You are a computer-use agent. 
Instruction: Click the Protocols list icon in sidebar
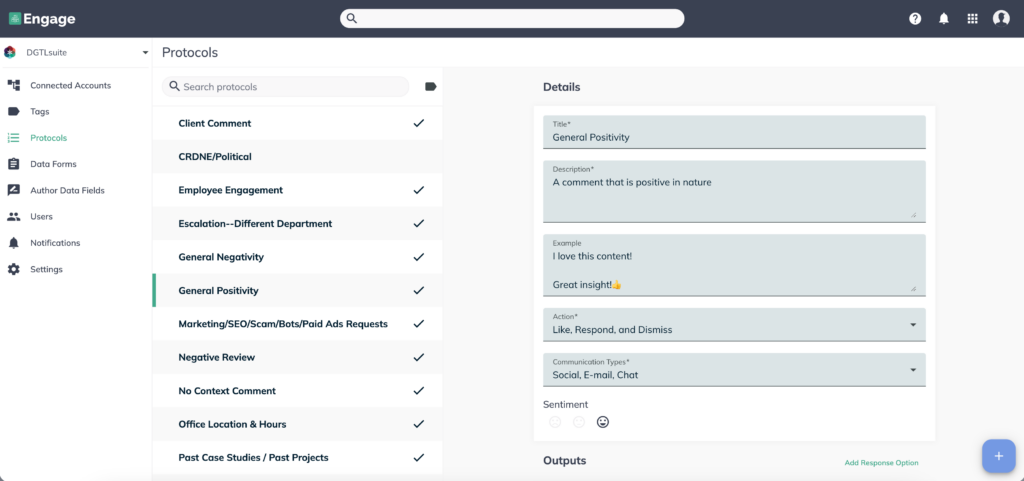pyautogui.click(x=14, y=138)
